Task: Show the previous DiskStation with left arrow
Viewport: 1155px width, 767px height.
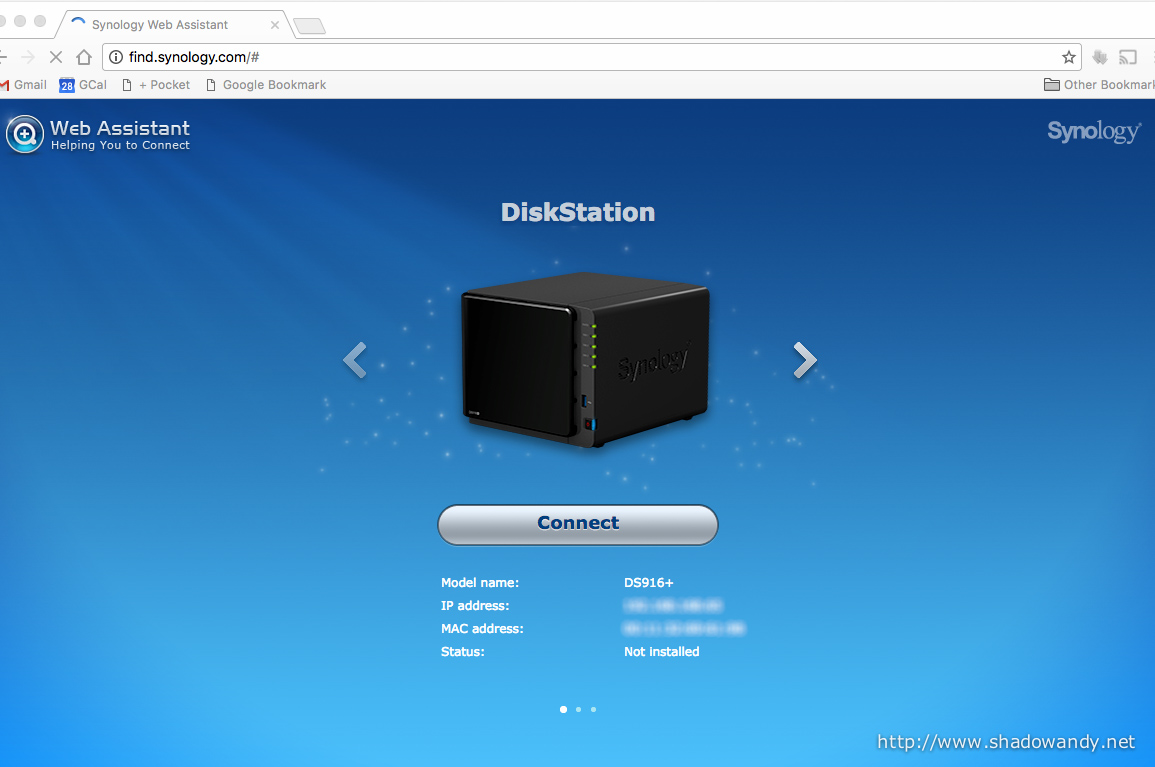Action: (x=355, y=360)
